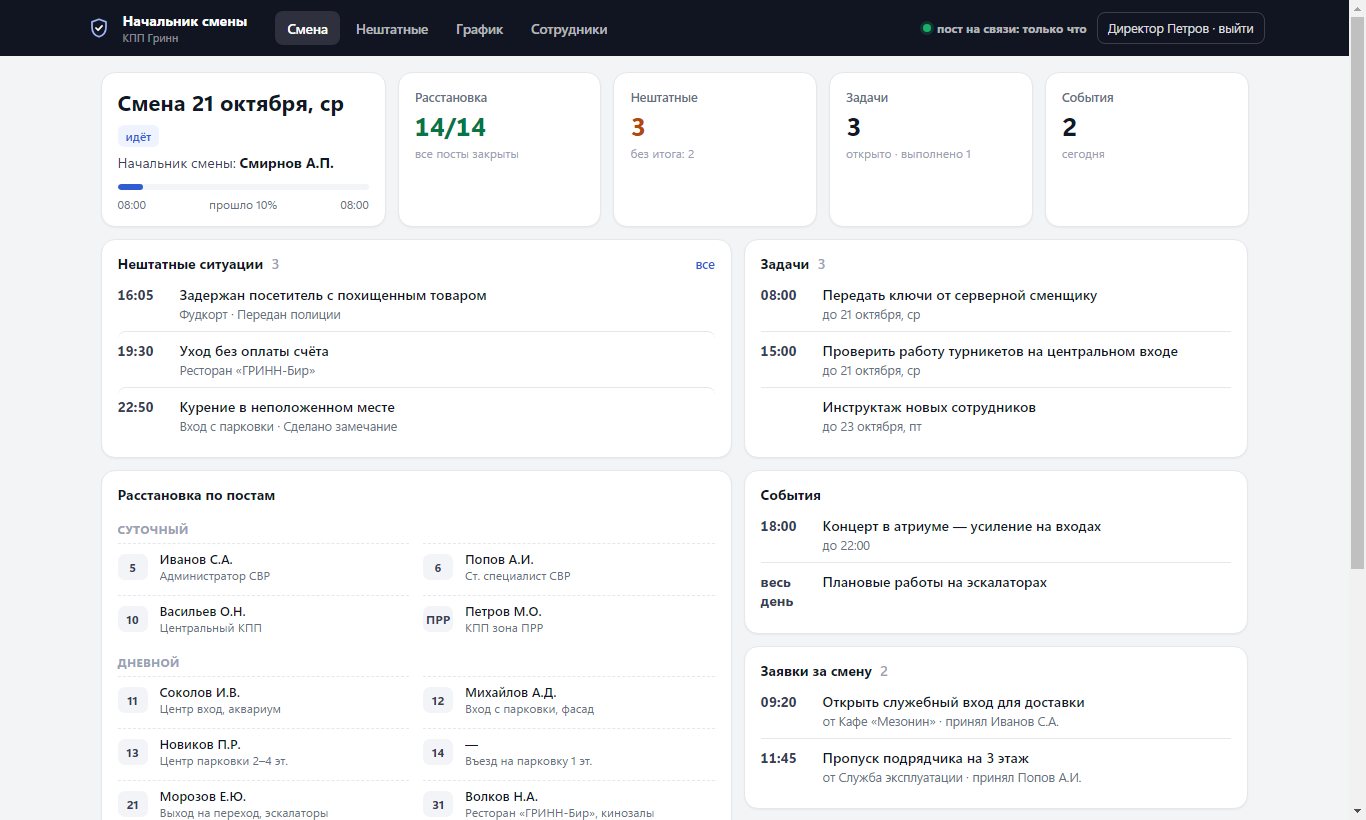The width and height of the screenshot is (1366, 820).
Task: Select task 'Проверить работу турникетов на центральном входе'
Action: click(x=996, y=360)
